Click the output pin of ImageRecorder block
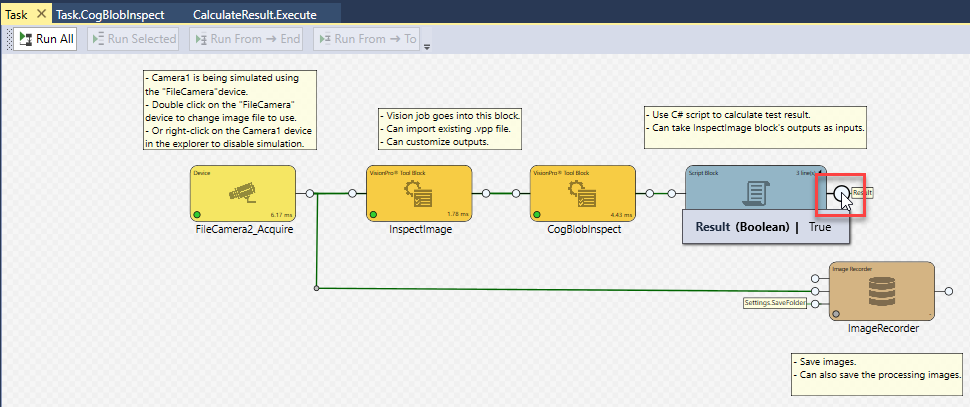This screenshot has width=970, height=407. tap(947, 291)
